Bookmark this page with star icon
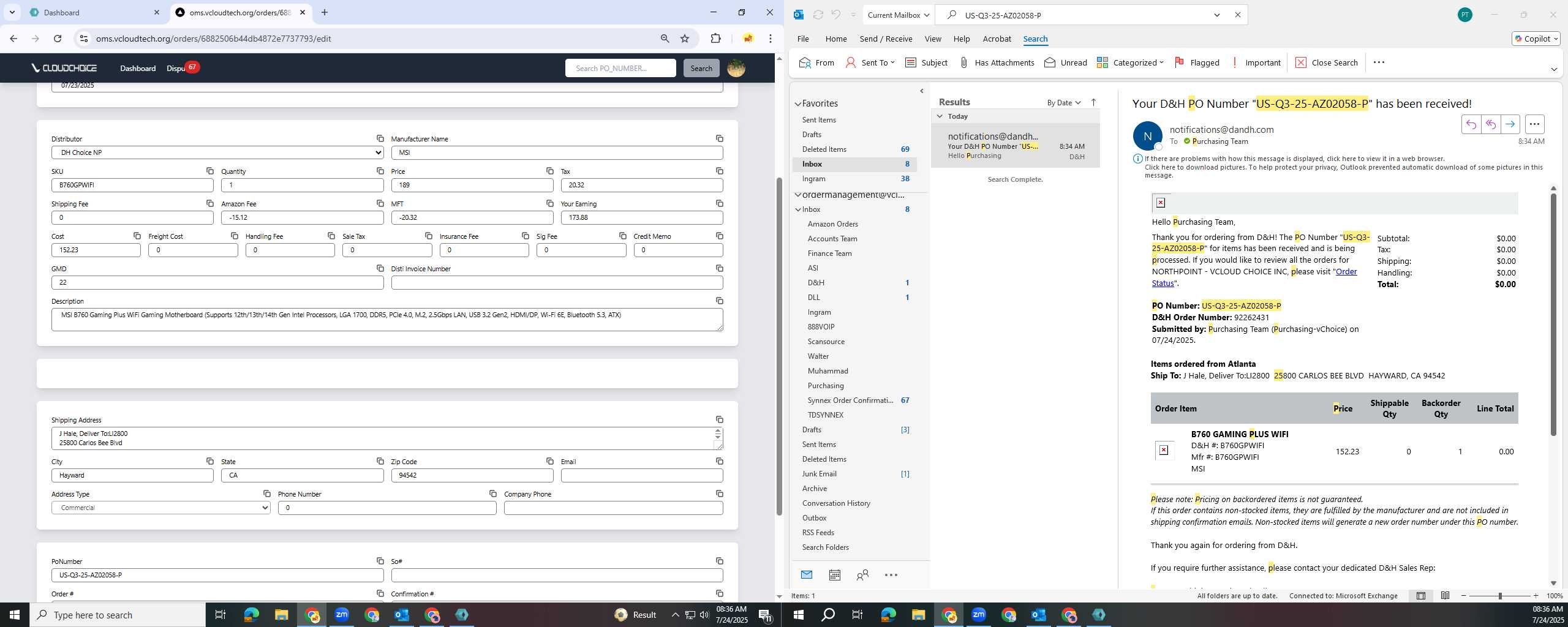The height and width of the screenshot is (627, 1568). [685, 39]
